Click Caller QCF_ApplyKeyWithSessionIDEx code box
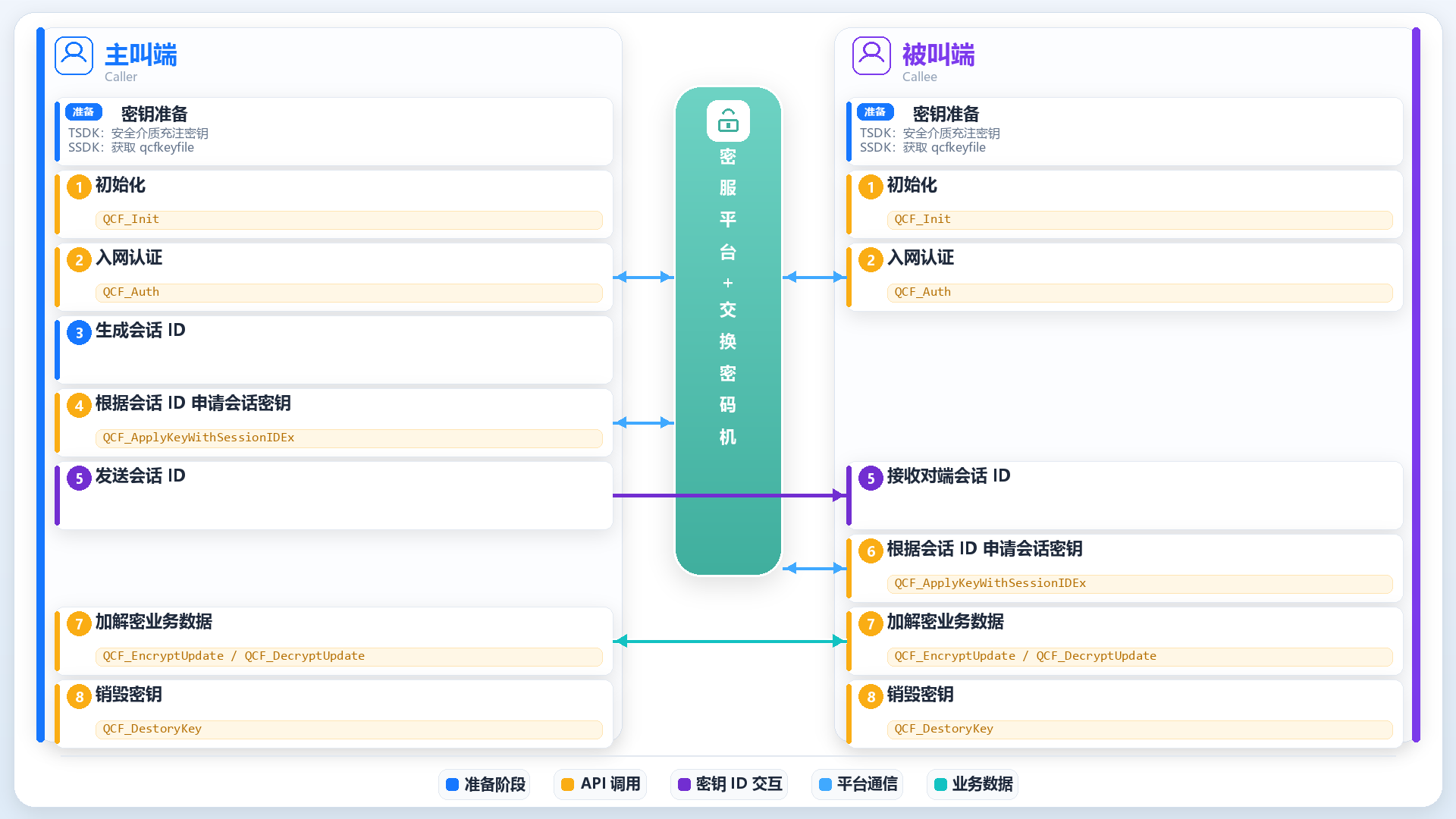 [349, 438]
